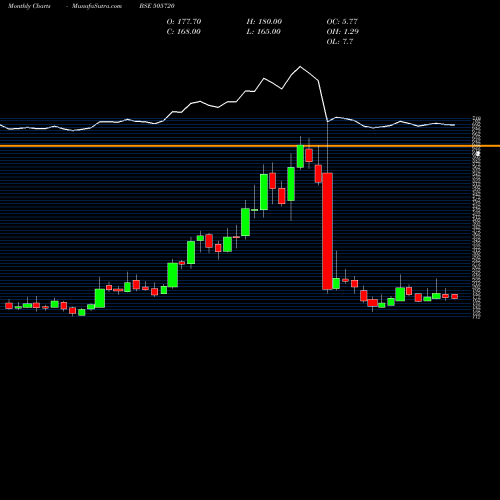This screenshot has height=500, width=500.
Task: Click the 'BSE 503720' symbol text
Action: point(157,6)
